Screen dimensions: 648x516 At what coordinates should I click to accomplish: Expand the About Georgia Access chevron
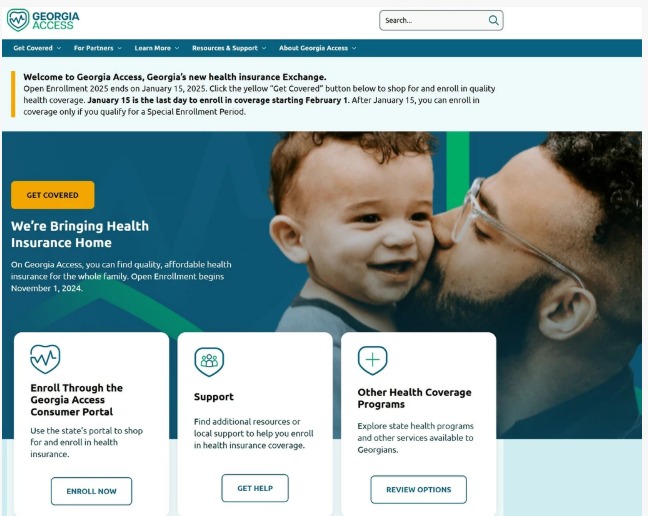(354, 48)
